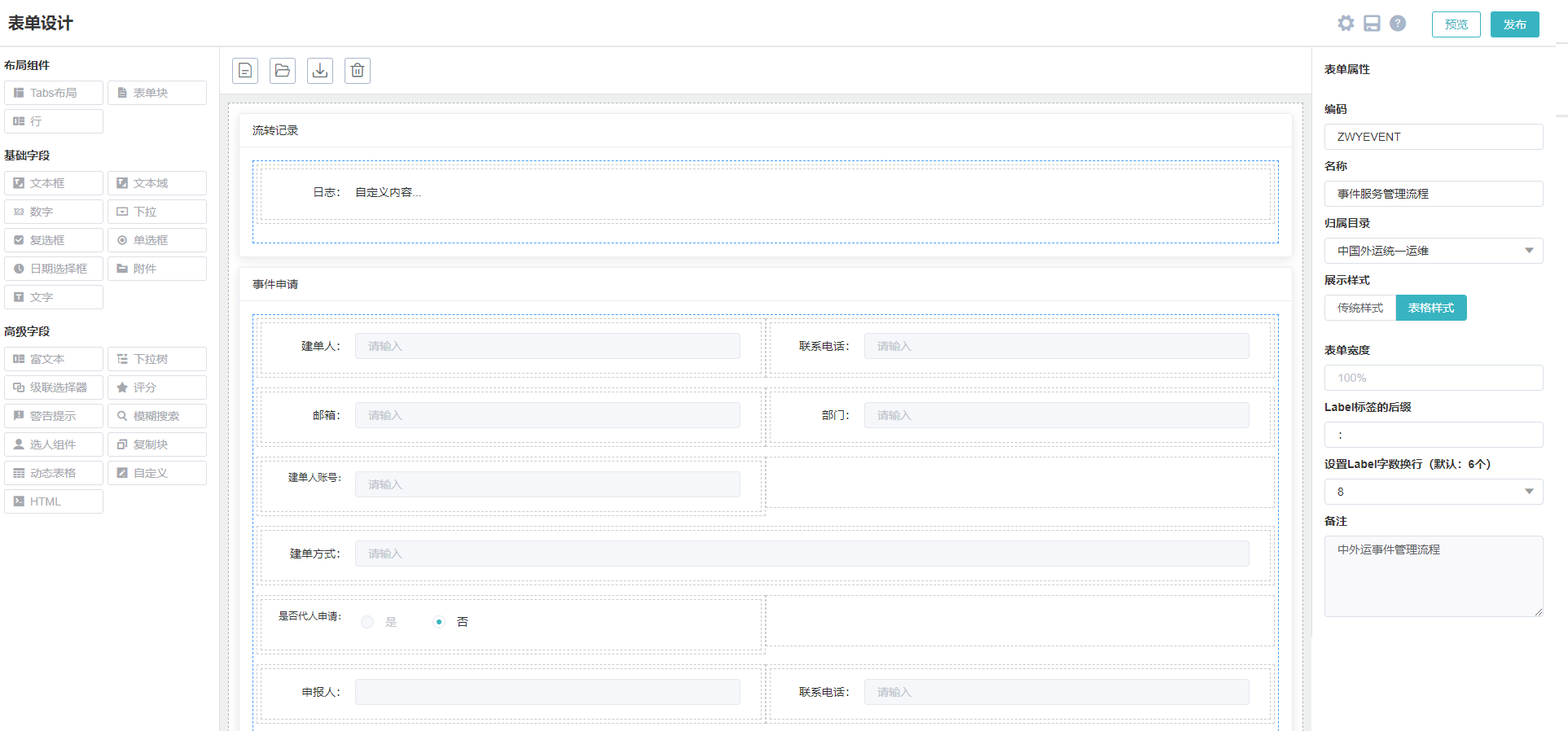Click the 邮箱 input field
1568x731 pixels.
(547, 415)
